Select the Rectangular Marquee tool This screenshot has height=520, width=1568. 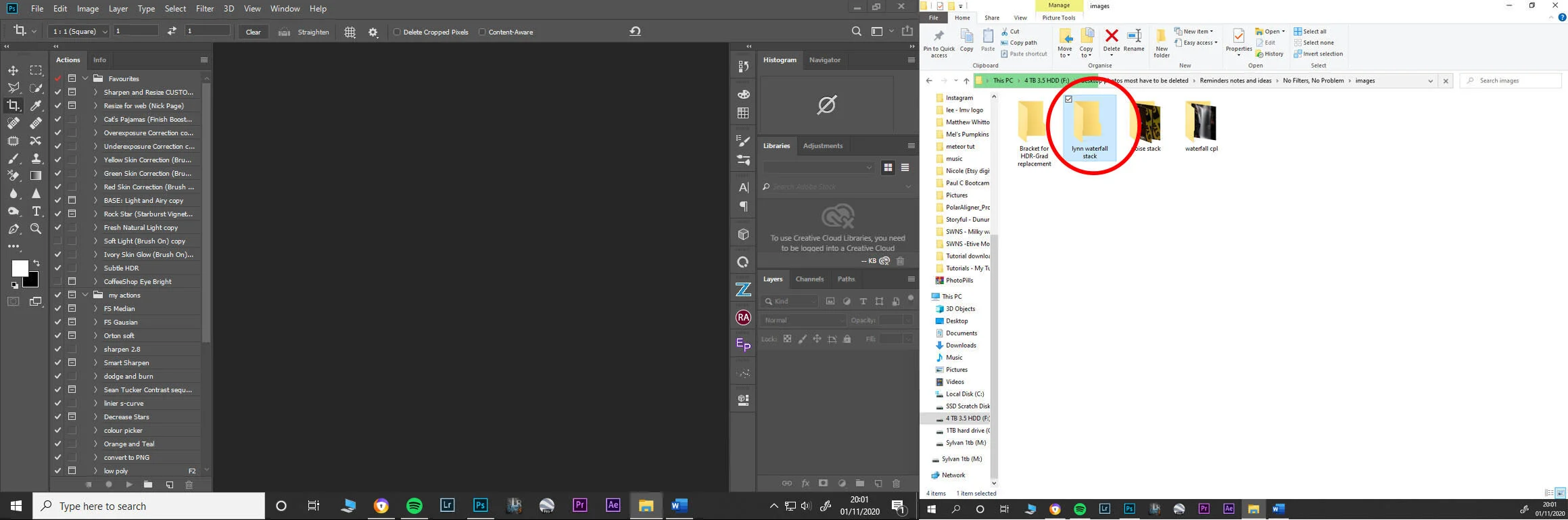click(36, 70)
